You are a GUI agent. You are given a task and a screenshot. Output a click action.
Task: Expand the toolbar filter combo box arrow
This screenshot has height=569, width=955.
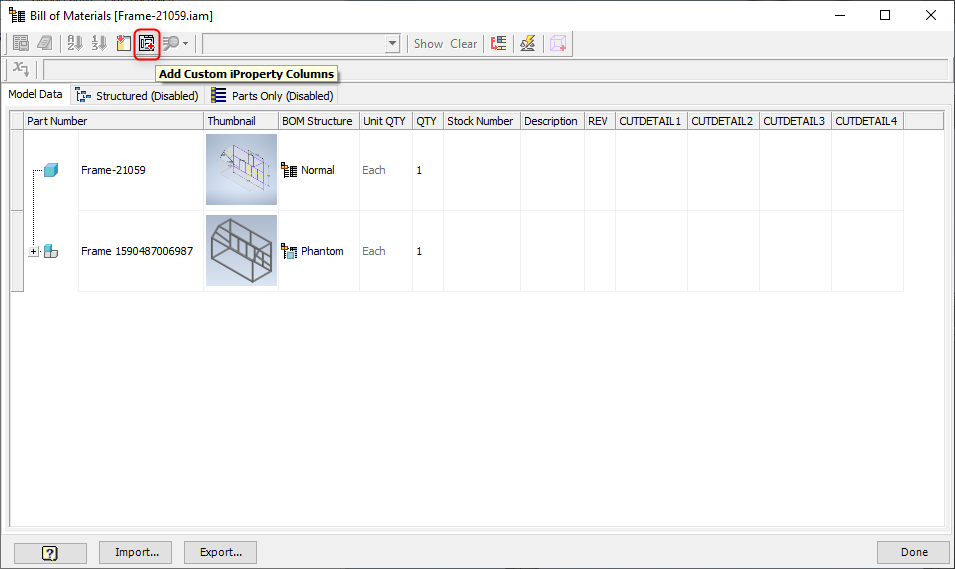click(393, 44)
